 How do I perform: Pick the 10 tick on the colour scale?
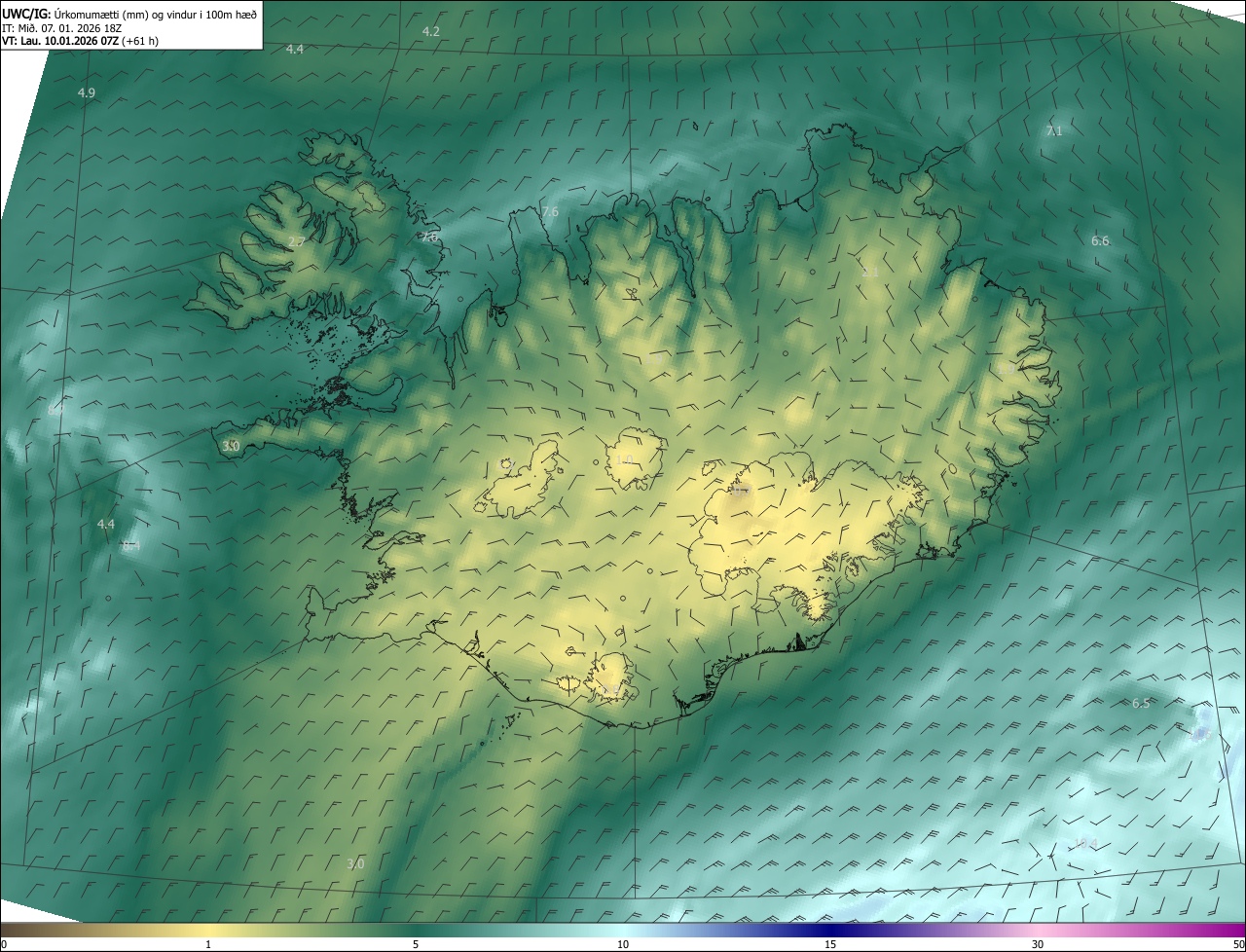[623, 944]
